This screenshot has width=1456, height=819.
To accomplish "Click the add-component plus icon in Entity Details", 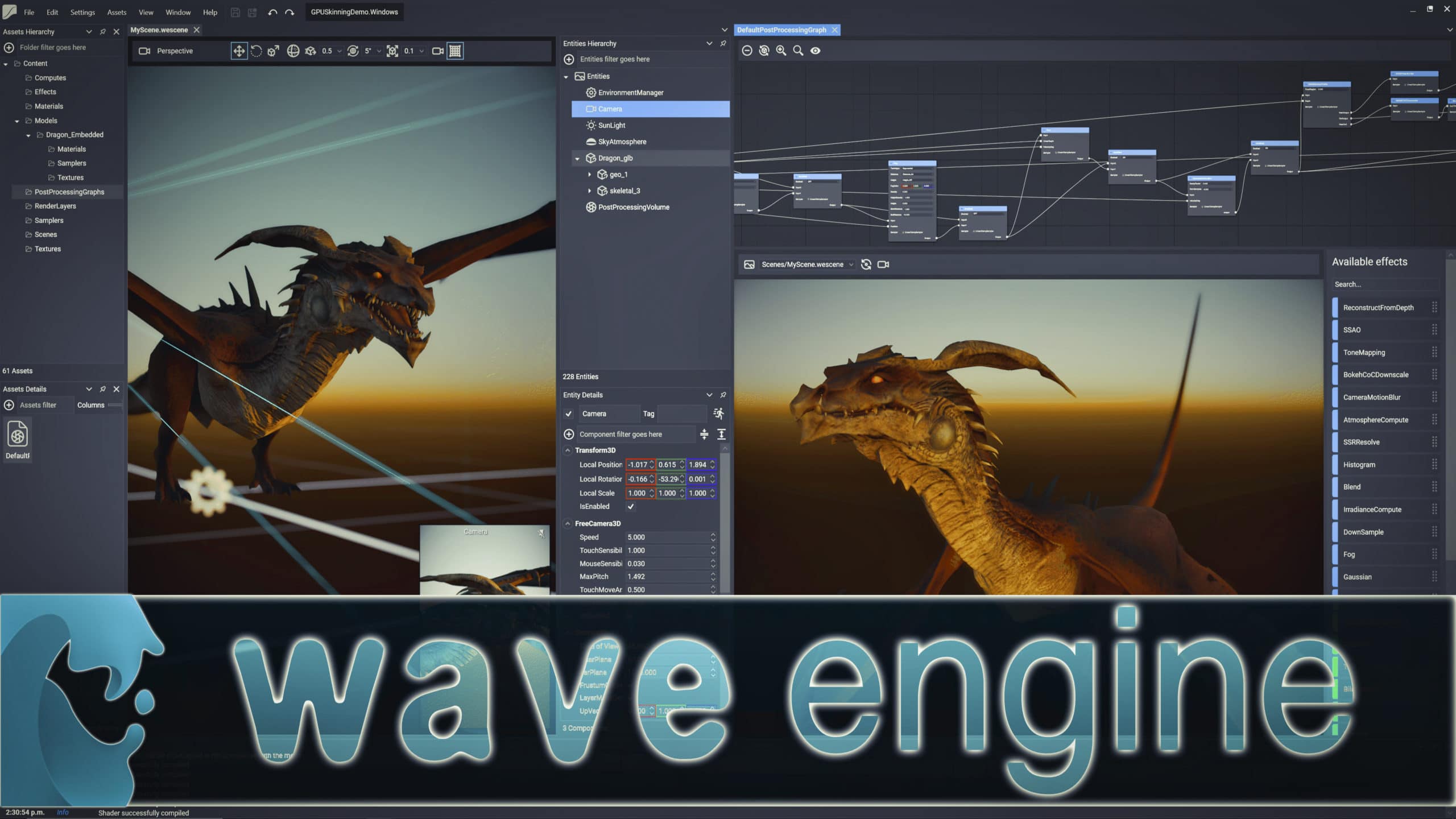I will [x=568, y=434].
